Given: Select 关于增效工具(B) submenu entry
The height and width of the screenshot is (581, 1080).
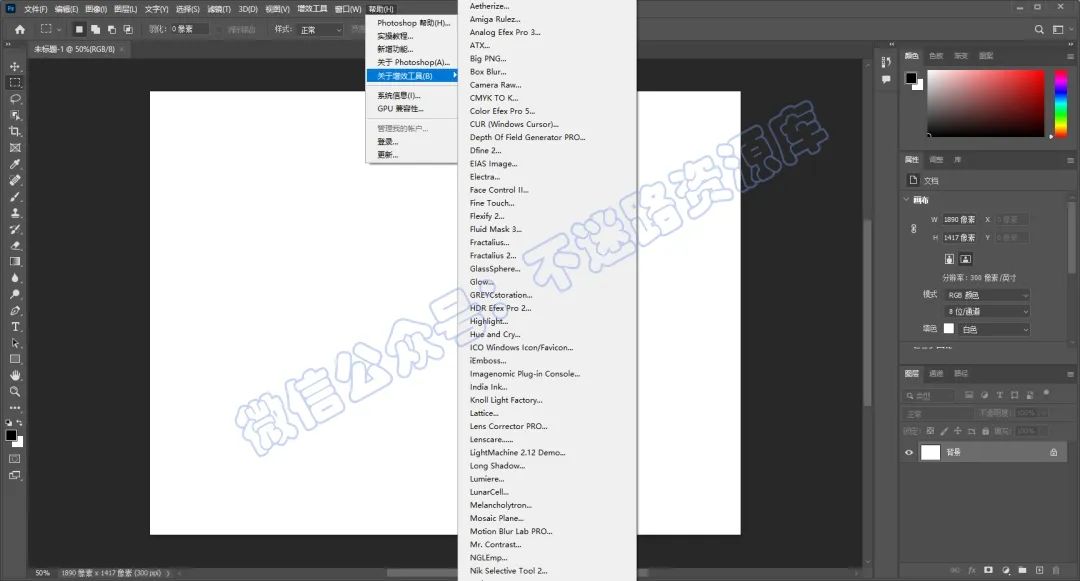Looking at the screenshot, I should [x=412, y=76].
